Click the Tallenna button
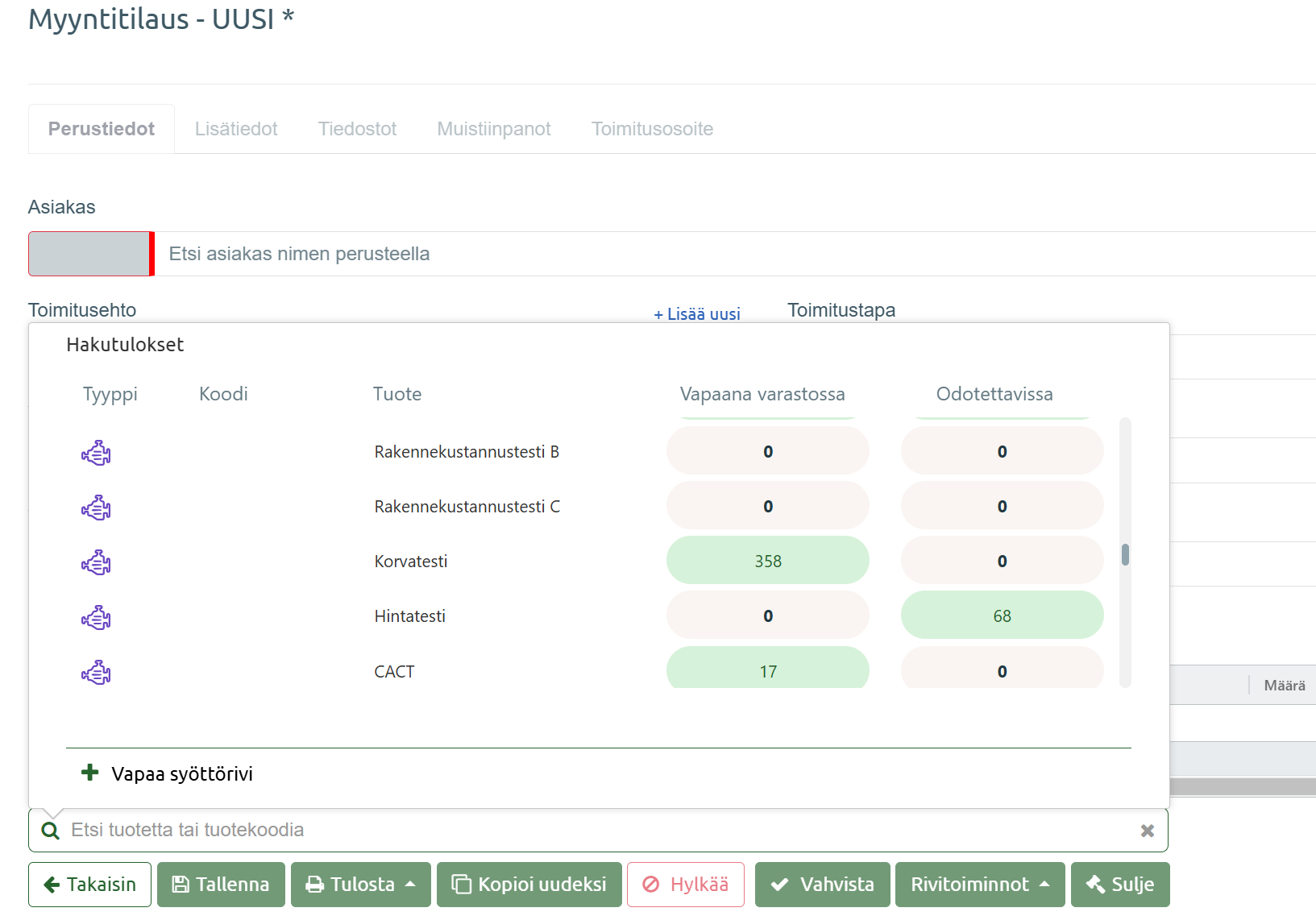Image resolution: width=1316 pixels, height=916 pixels. [221, 885]
